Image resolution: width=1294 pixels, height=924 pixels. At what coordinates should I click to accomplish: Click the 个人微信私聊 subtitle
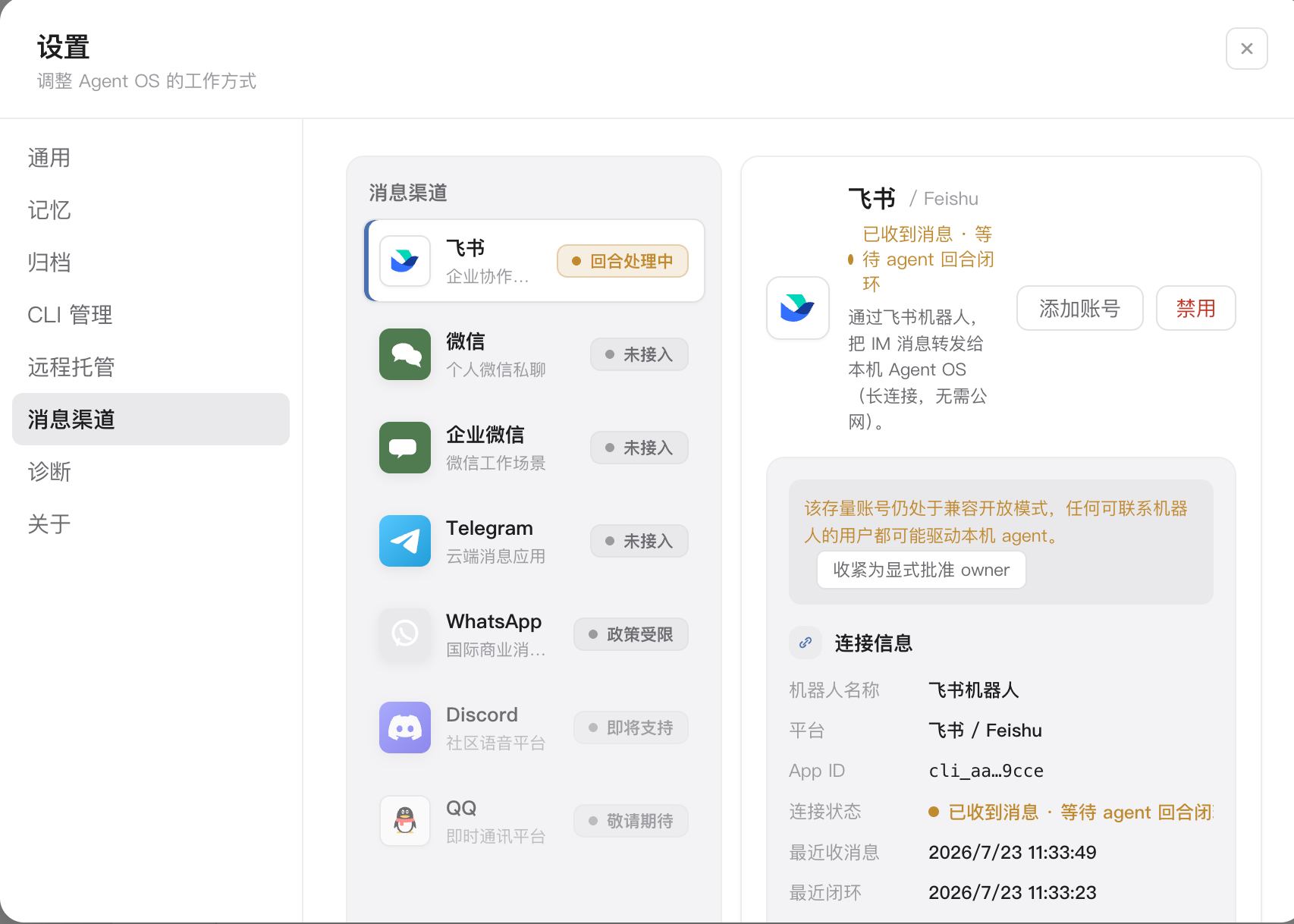(x=496, y=369)
